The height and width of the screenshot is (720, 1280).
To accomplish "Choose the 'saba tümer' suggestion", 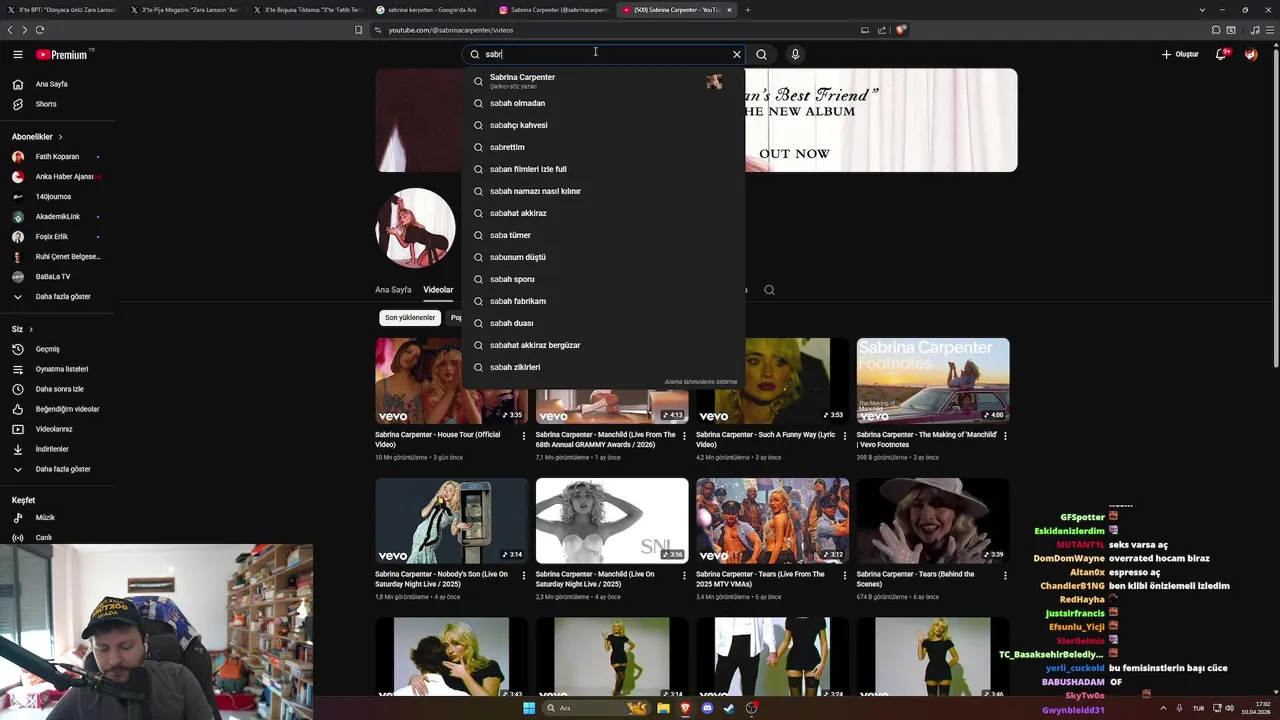I will (x=603, y=235).
